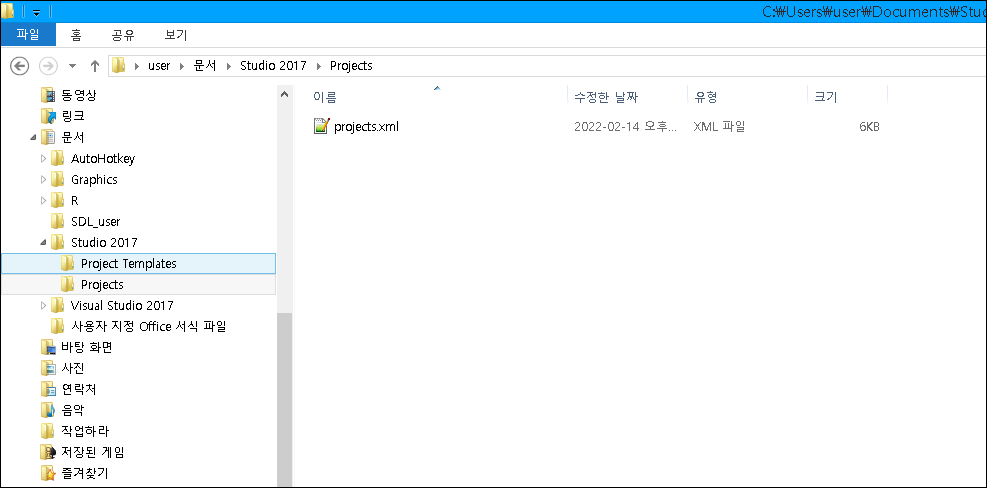Click the 문서 library icon
The image size is (987, 488).
[x=48, y=137]
